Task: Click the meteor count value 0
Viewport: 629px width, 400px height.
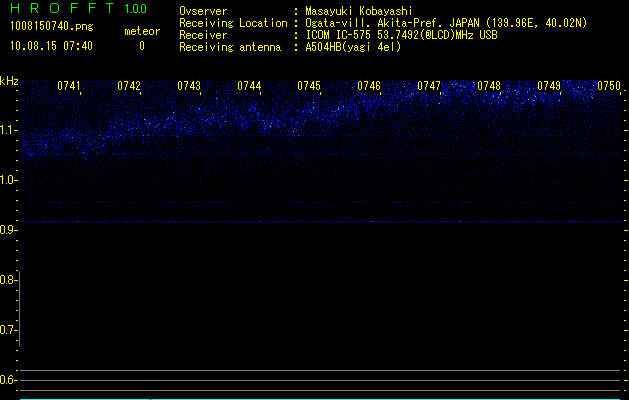Action: coord(142,46)
